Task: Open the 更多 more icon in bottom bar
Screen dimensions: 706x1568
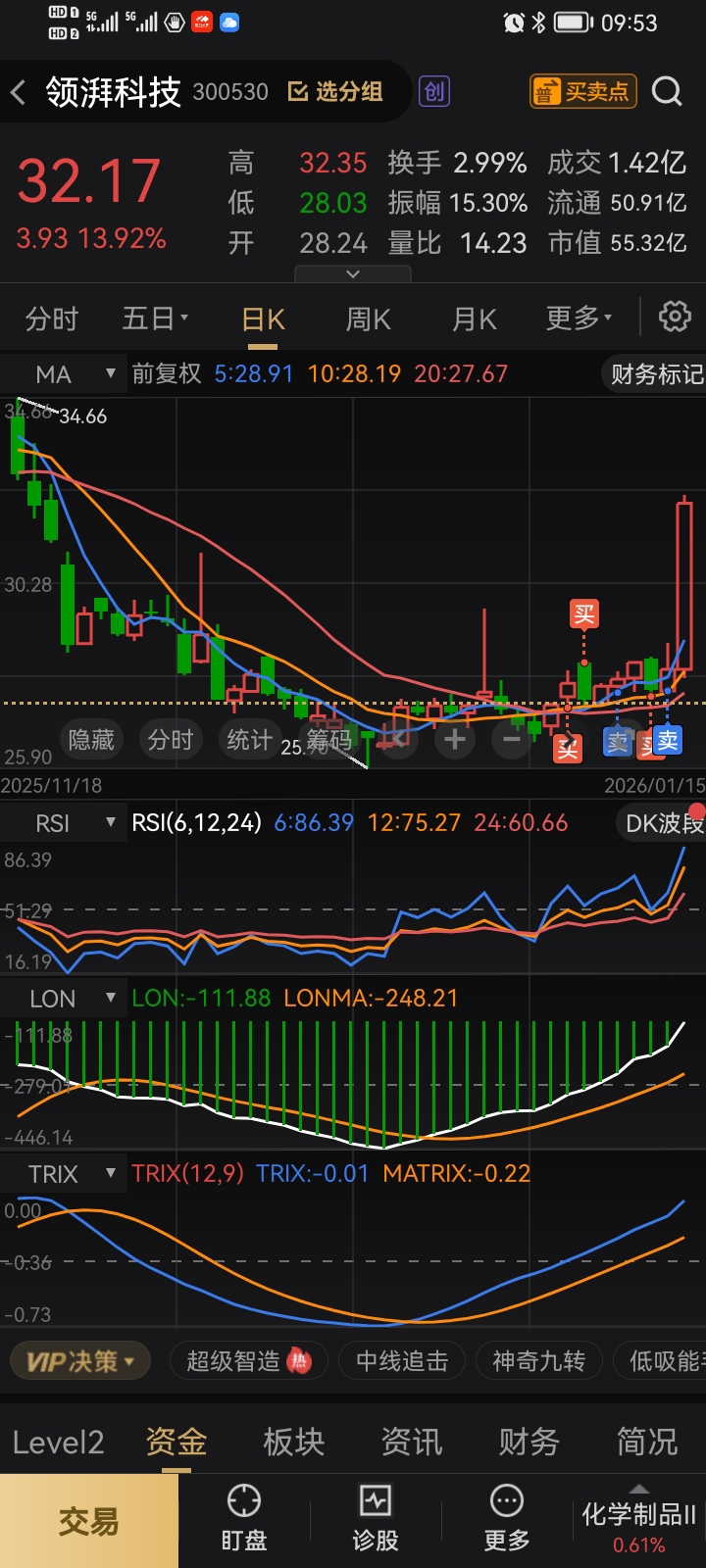Action: tap(507, 1519)
